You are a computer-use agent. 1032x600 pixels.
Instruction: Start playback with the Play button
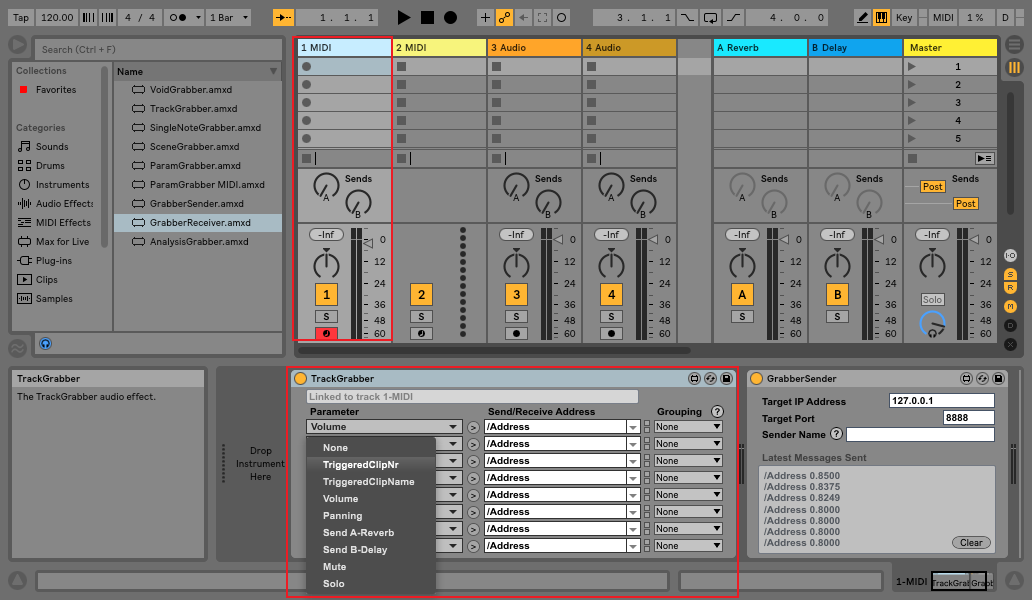click(404, 18)
